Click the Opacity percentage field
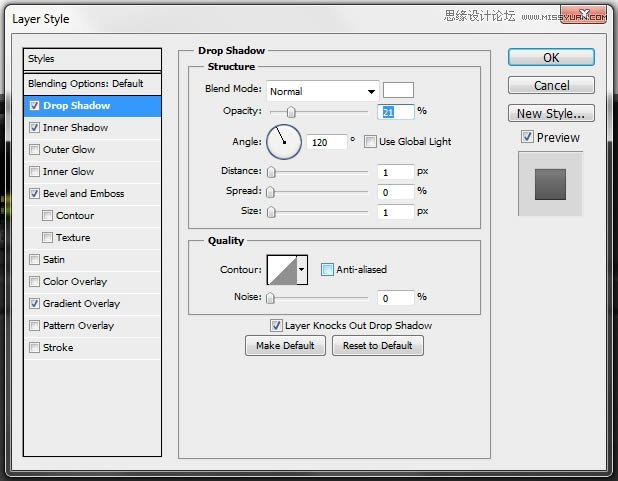Image resolution: width=618 pixels, height=481 pixels. [x=395, y=112]
